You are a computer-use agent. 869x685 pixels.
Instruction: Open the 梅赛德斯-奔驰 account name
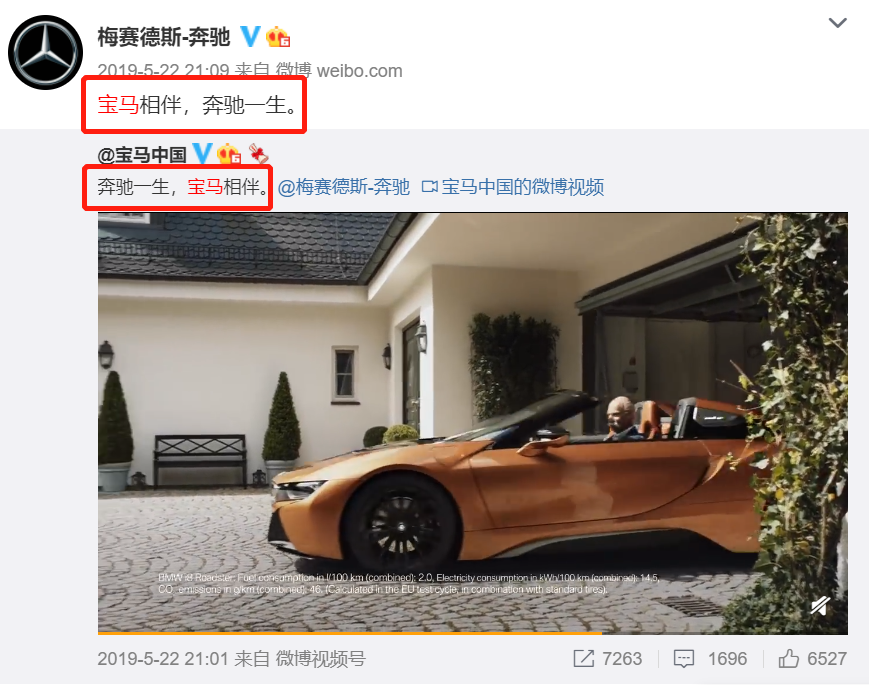pyautogui.click(x=163, y=37)
